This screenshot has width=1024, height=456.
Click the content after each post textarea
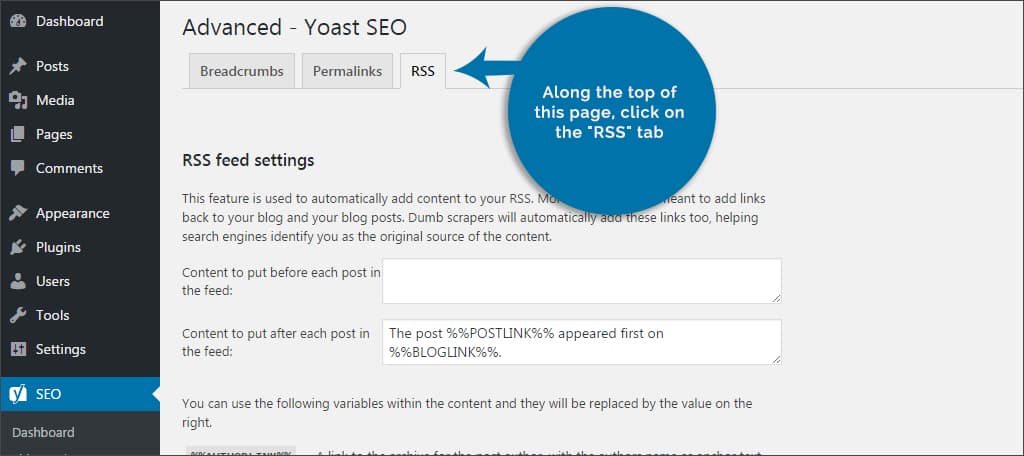[x=582, y=342]
